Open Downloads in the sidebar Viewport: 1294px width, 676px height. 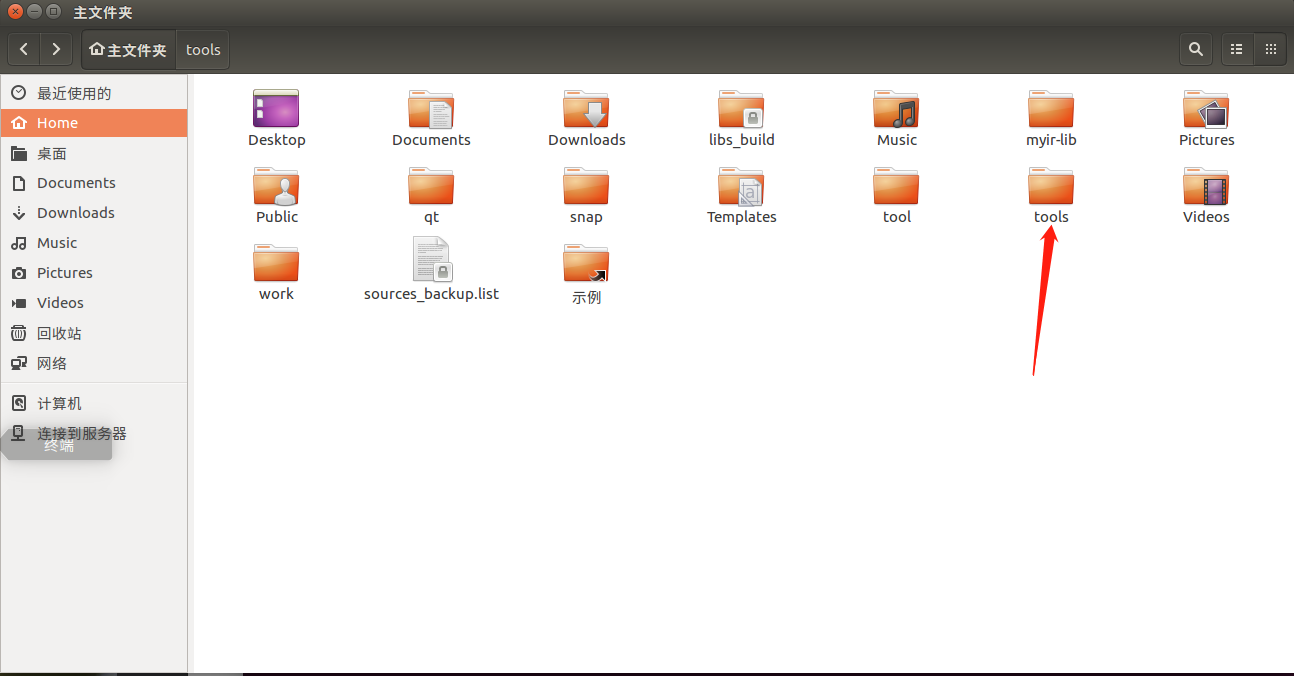(94, 213)
